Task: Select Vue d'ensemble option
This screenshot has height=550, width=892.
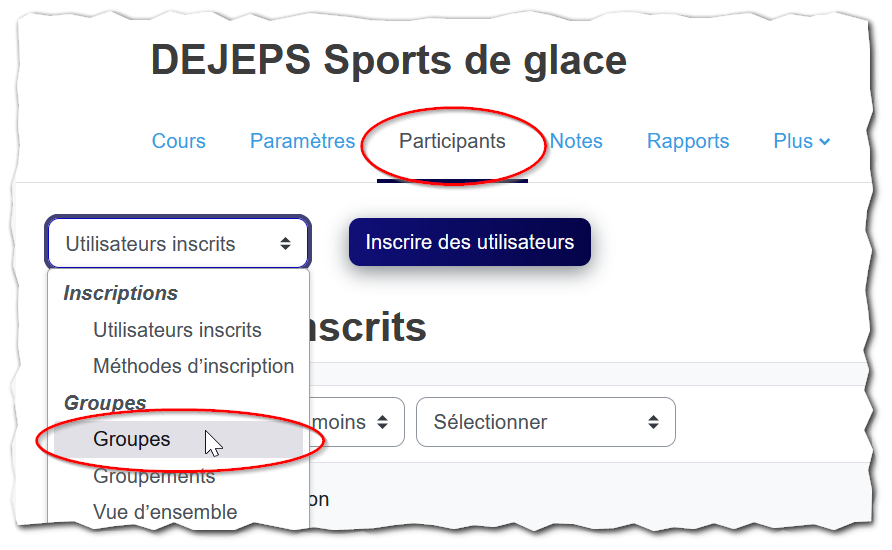Action: tap(165, 512)
